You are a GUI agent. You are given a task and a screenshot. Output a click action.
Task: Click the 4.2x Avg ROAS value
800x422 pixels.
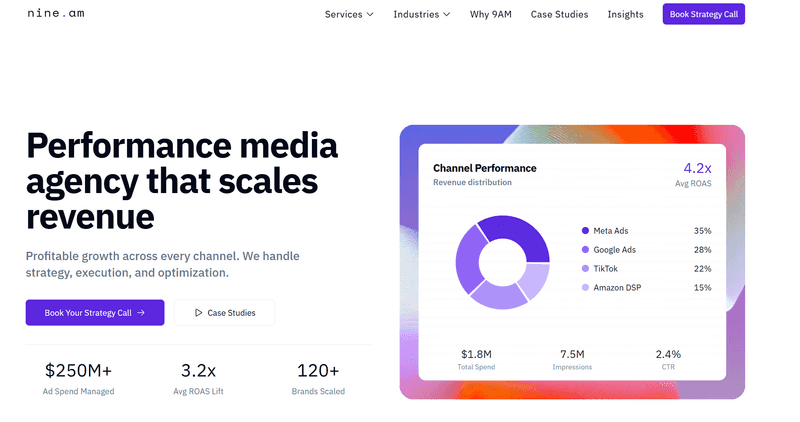pyautogui.click(x=696, y=168)
